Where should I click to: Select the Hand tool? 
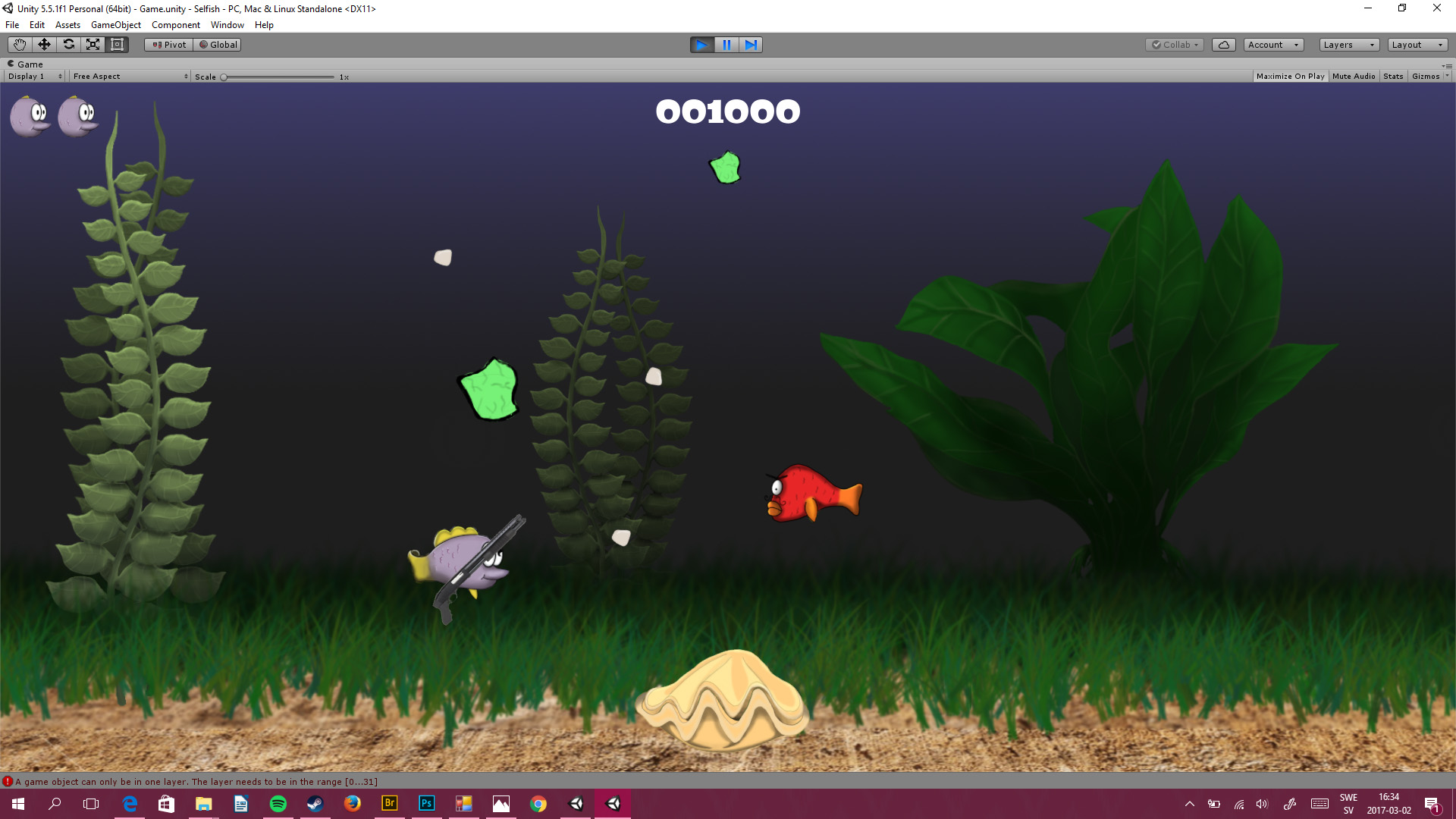(20, 45)
